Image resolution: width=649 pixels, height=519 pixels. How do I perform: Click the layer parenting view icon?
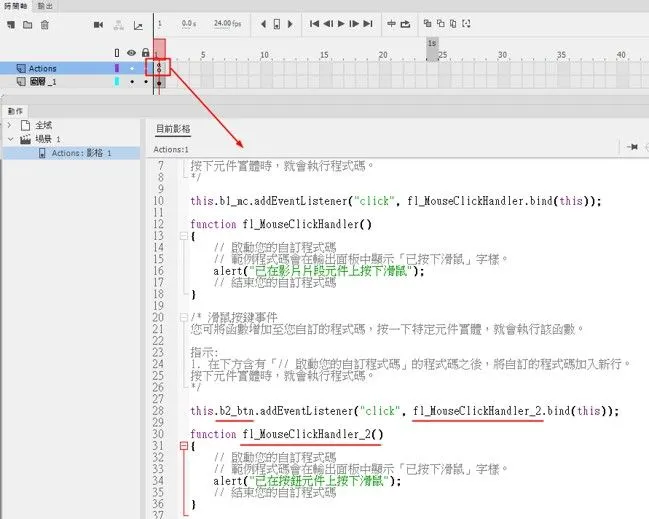(x=119, y=25)
